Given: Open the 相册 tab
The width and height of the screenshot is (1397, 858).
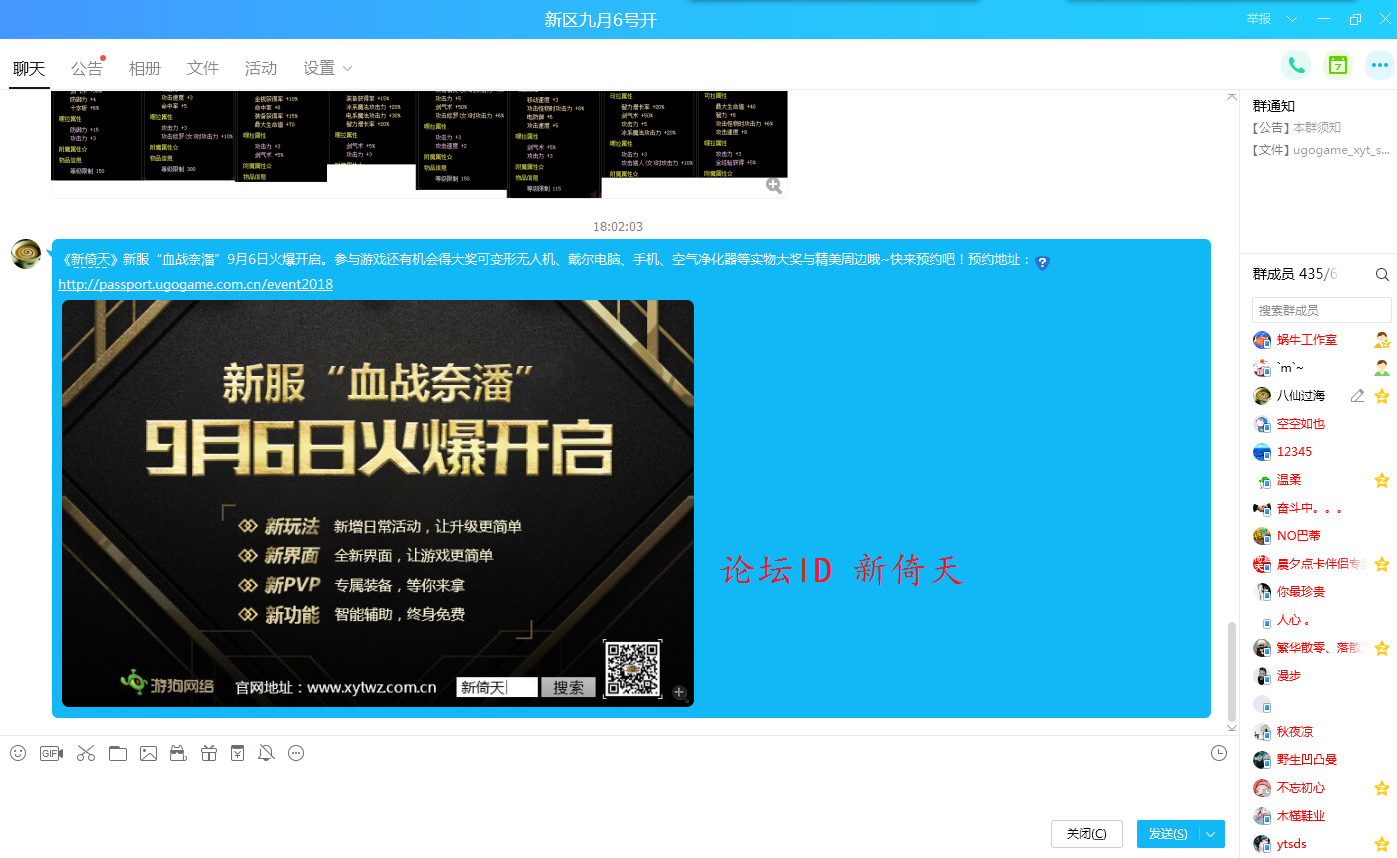Looking at the screenshot, I should pos(145,68).
